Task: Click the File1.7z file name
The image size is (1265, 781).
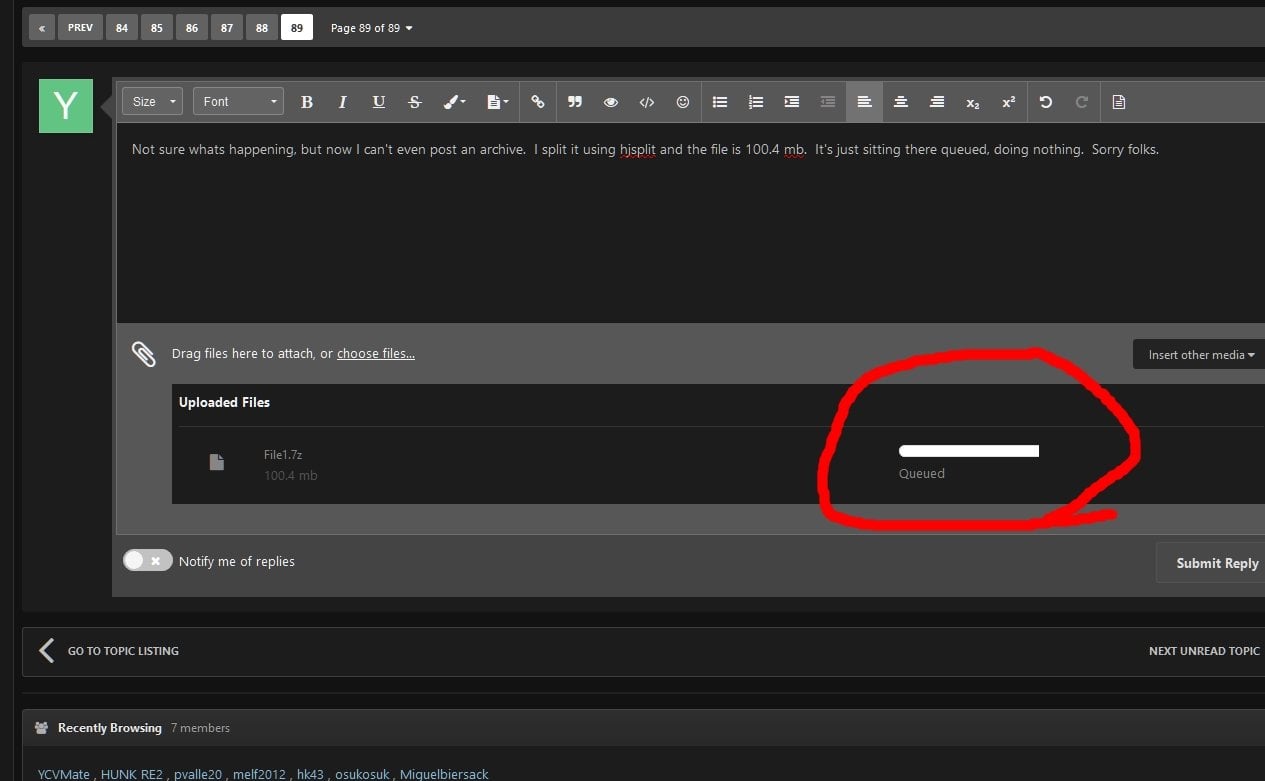Action: (x=283, y=455)
